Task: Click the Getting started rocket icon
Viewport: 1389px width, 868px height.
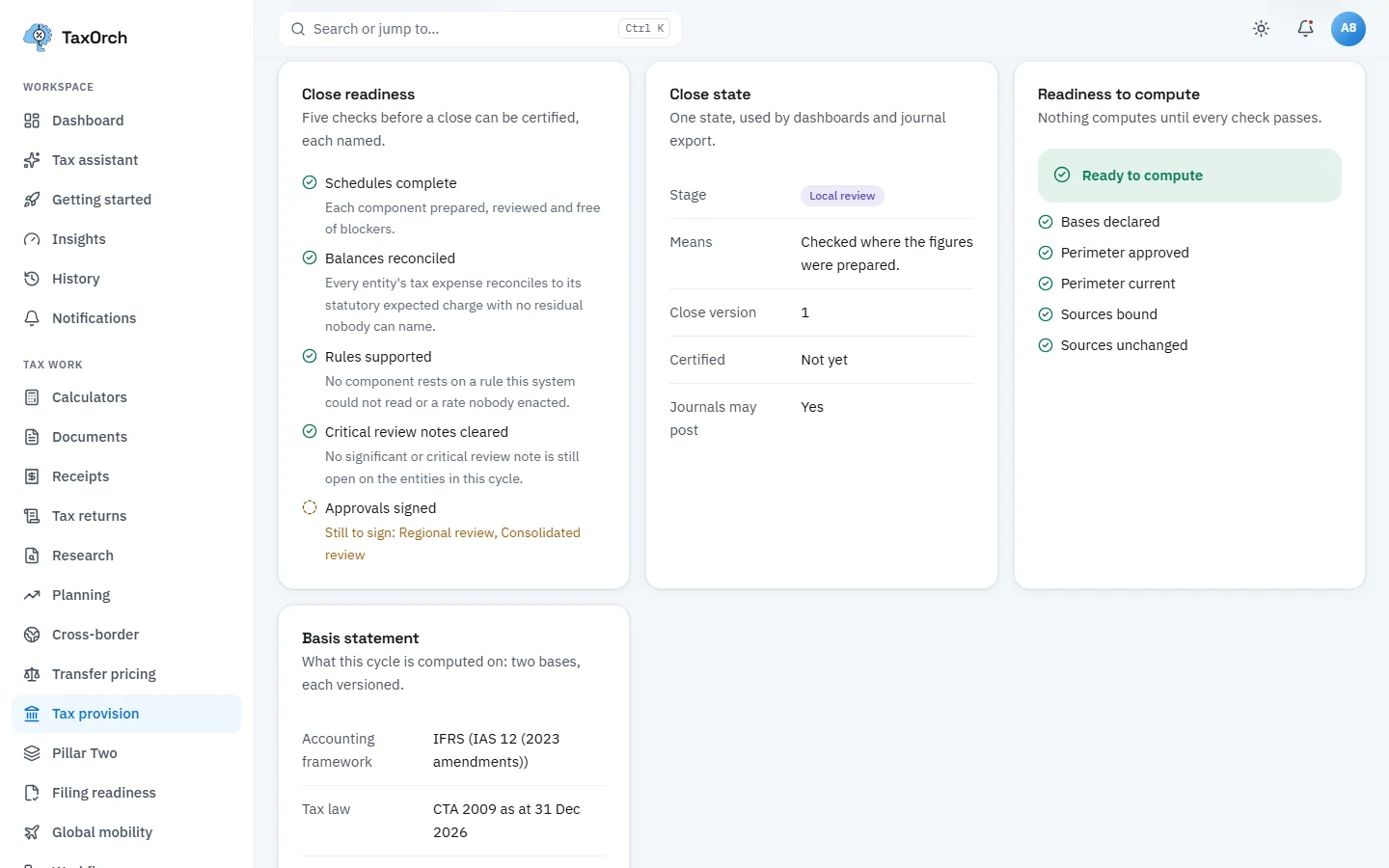Action: 32,200
